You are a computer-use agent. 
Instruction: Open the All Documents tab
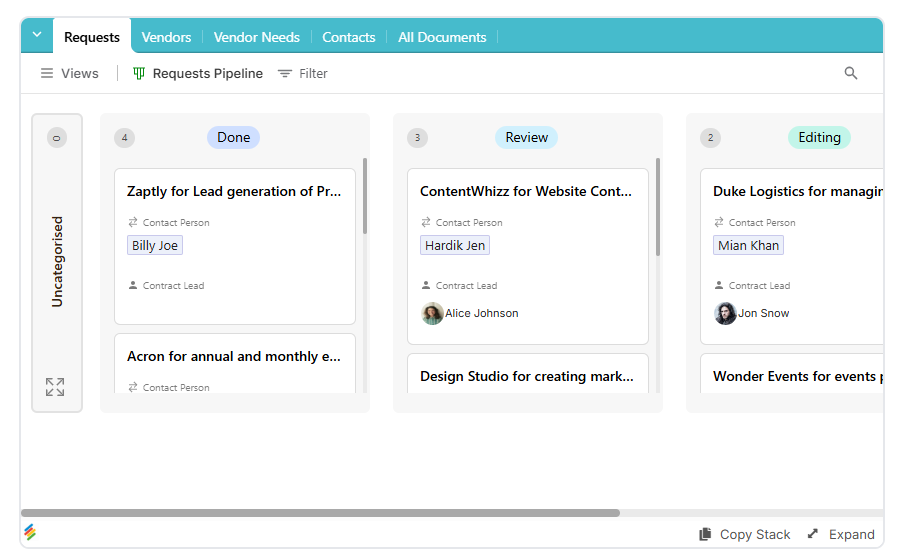point(442,37)
